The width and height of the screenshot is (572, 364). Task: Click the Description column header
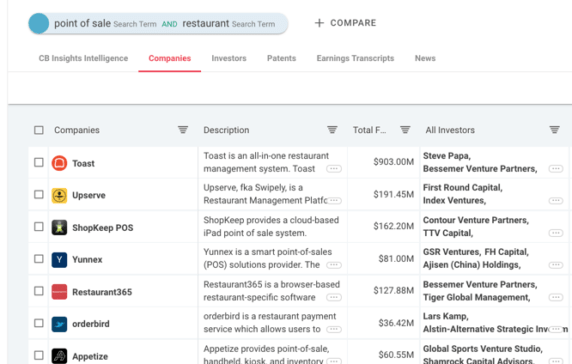coord(226,130)
